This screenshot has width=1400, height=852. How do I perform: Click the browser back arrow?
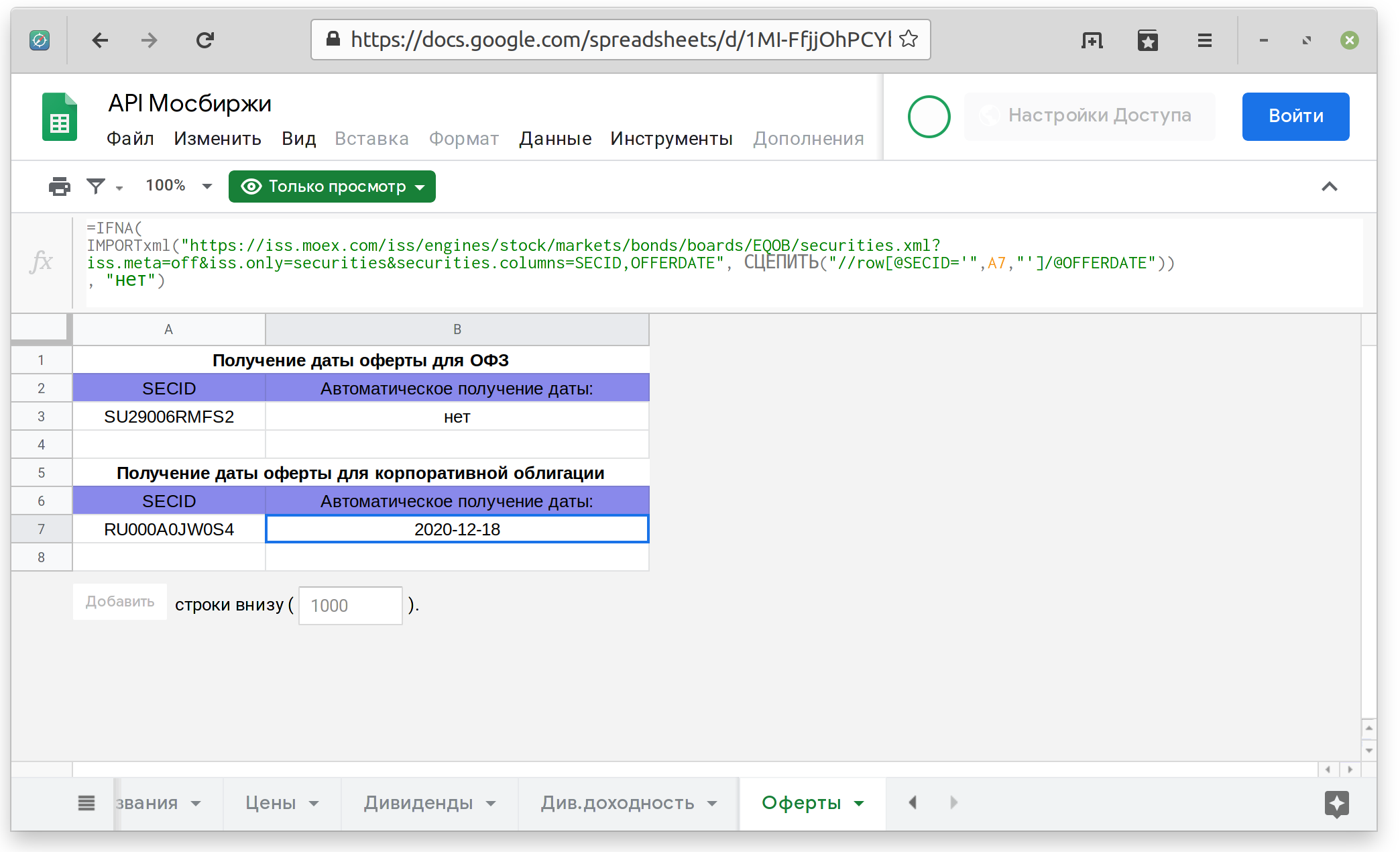(x=100, y=40)
